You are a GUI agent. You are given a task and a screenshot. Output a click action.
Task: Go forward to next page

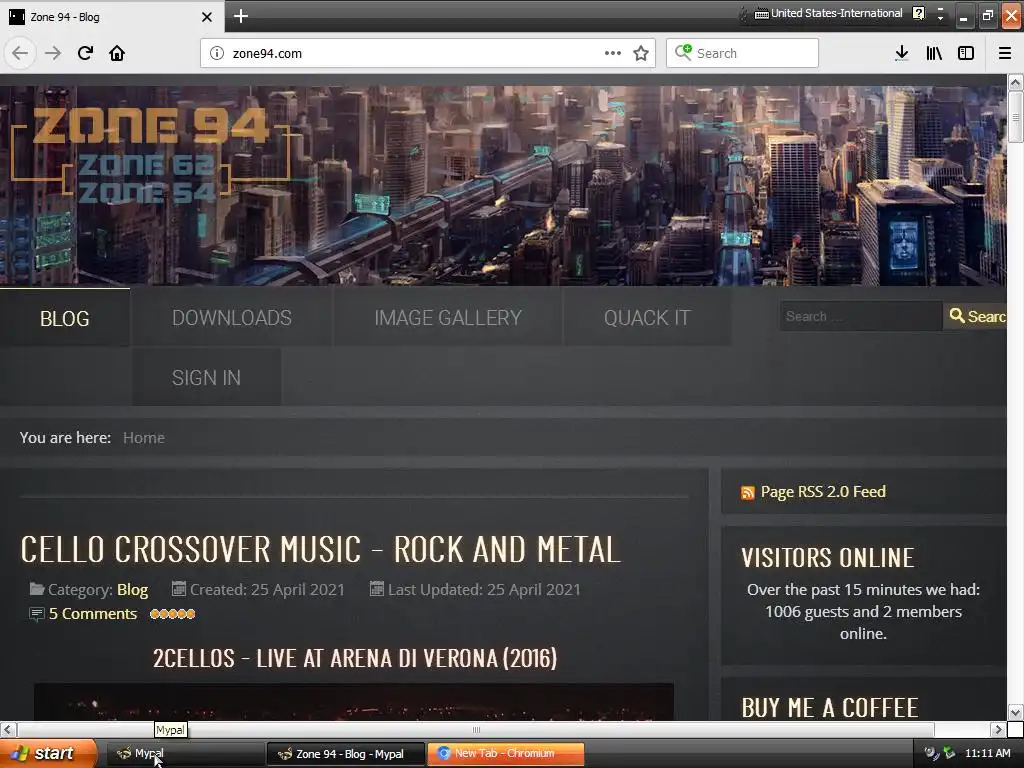(x=53, y=53)
